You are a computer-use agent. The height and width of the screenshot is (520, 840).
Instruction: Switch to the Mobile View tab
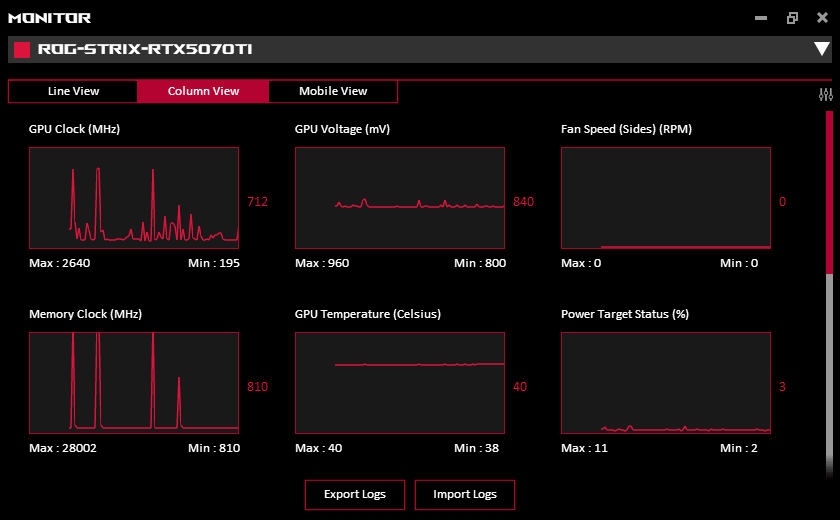333,91
